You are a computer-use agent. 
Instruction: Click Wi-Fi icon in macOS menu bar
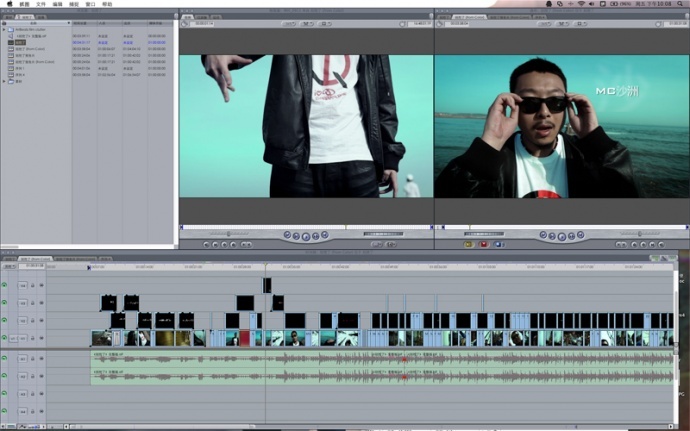click(x=581, y=4)
